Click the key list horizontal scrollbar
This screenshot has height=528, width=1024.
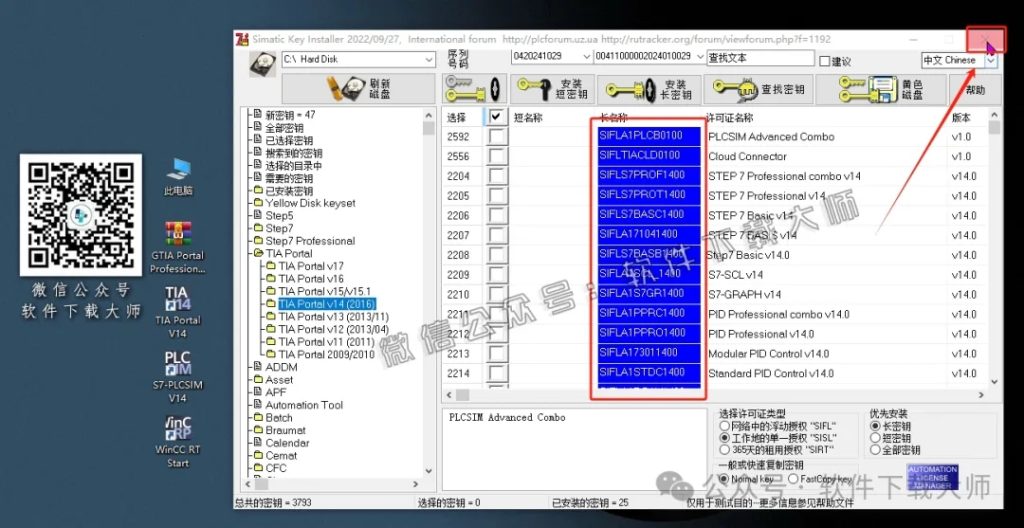click(714, 395)
